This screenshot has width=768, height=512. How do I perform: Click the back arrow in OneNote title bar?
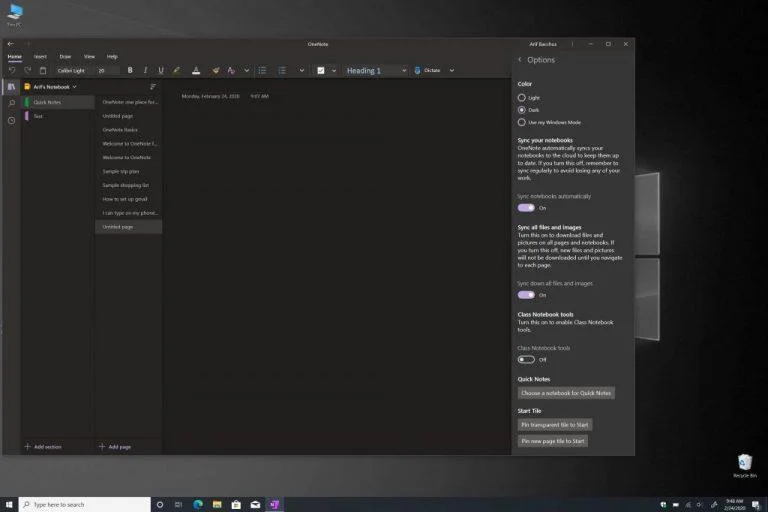click(x=10, y=44)
